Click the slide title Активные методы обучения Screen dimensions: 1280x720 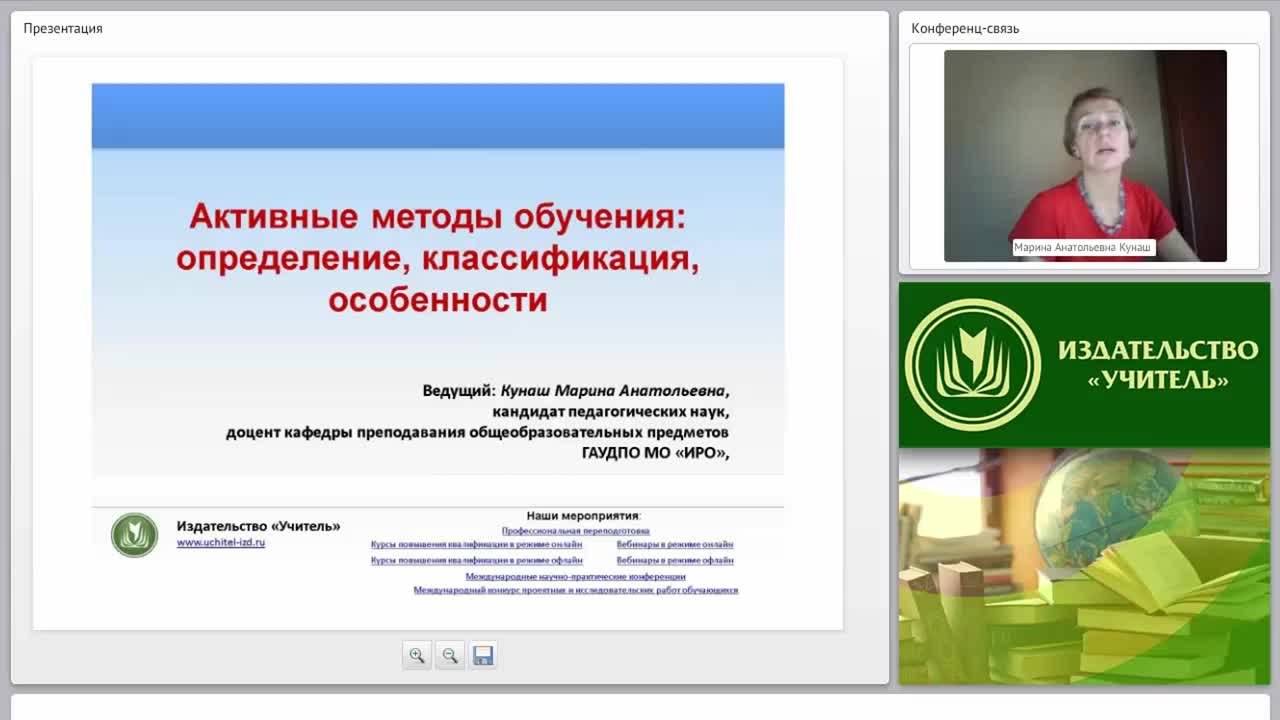tap(438, 258)
